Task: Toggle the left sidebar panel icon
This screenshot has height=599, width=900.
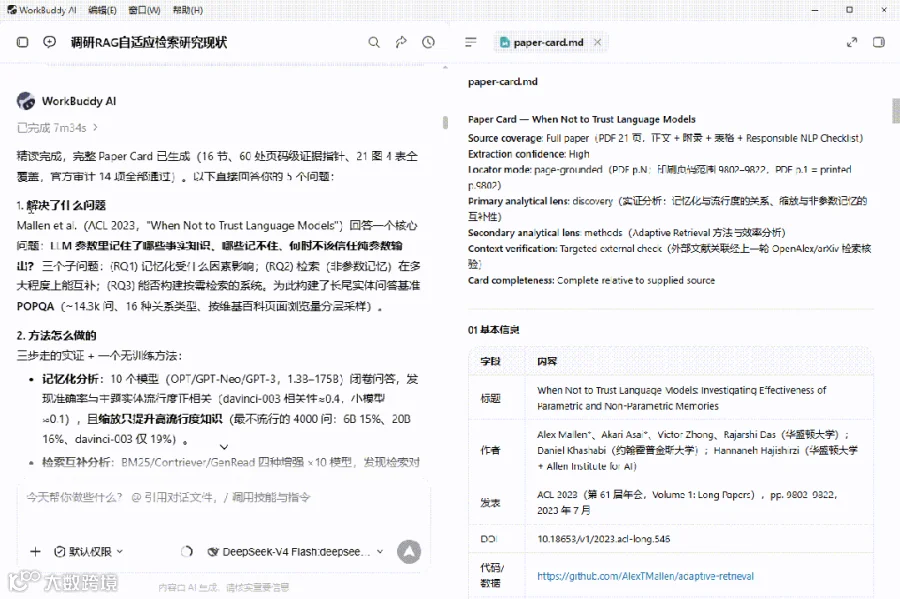Action: pyautogui.click(x=22, y=42)
